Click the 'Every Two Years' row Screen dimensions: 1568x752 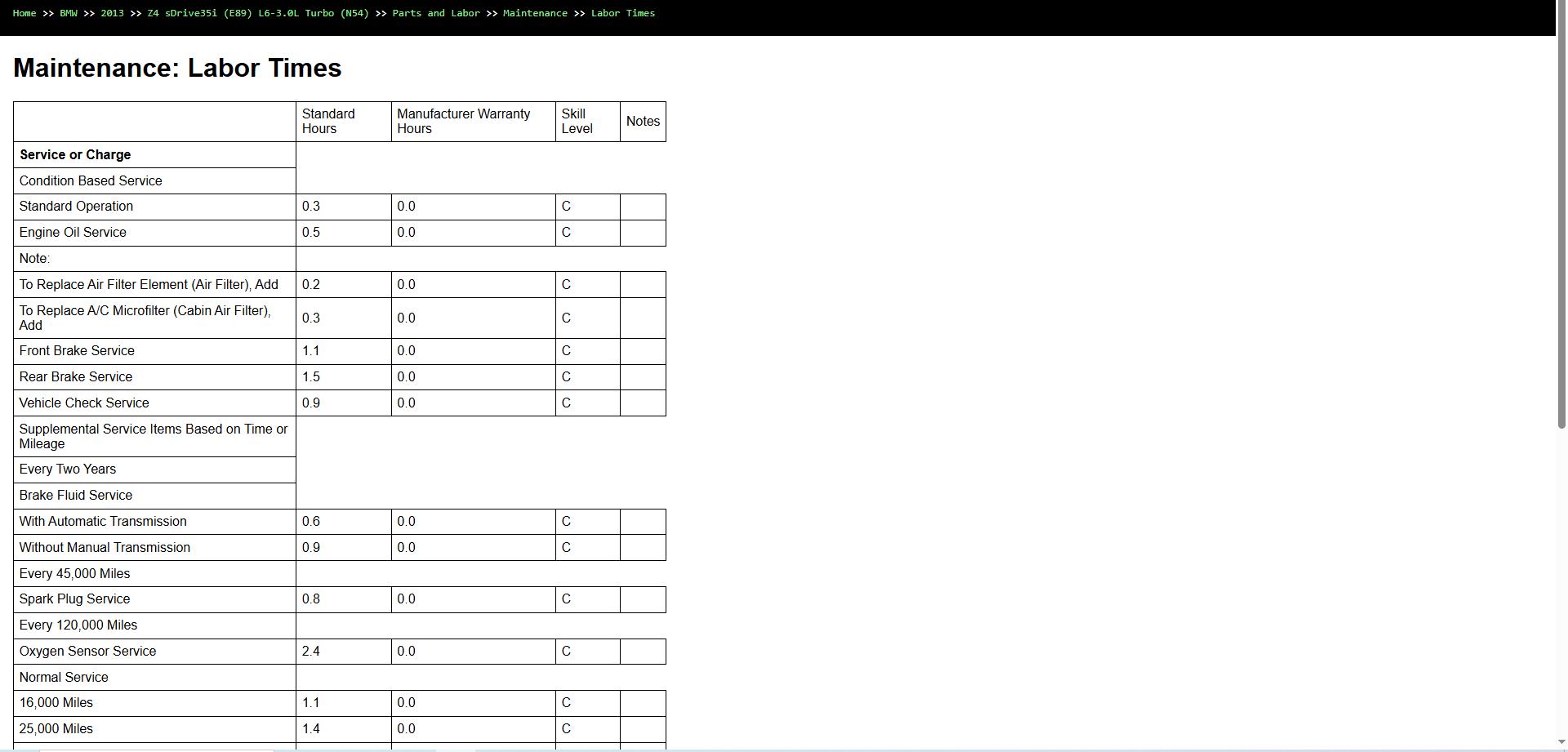154,469
